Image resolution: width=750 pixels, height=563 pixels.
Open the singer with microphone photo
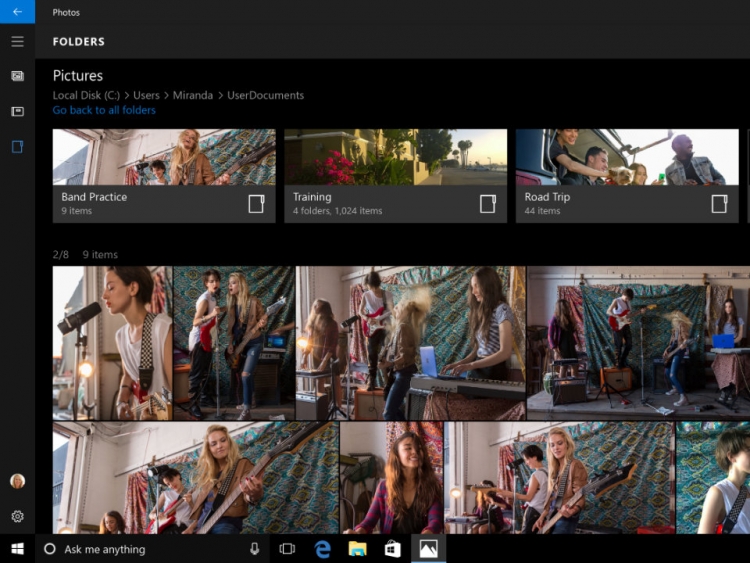pos(112,342)
